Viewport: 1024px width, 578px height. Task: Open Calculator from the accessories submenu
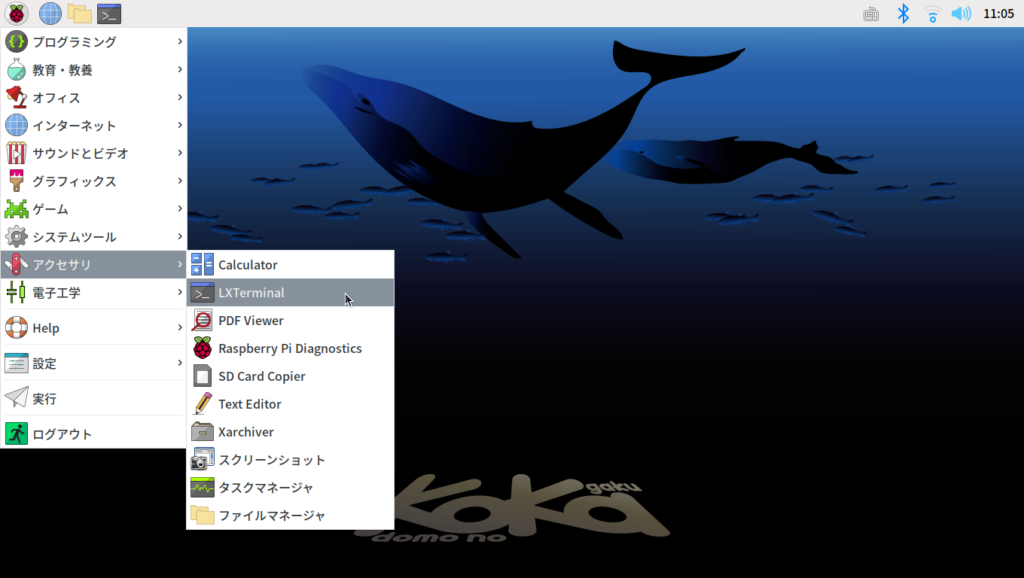tap(248, 265)
